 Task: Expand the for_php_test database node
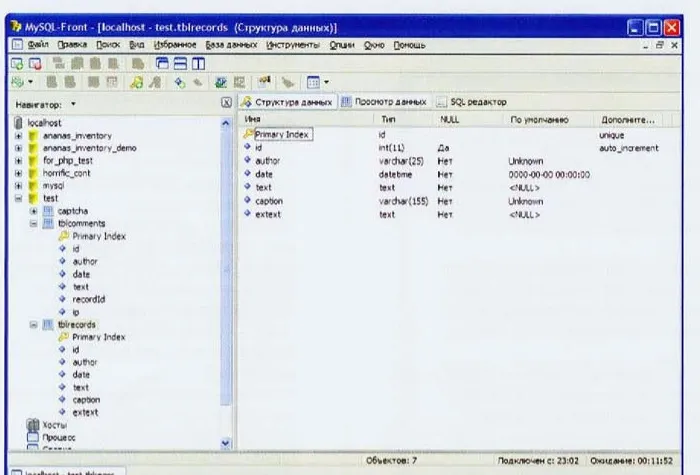tap(18, 160)
